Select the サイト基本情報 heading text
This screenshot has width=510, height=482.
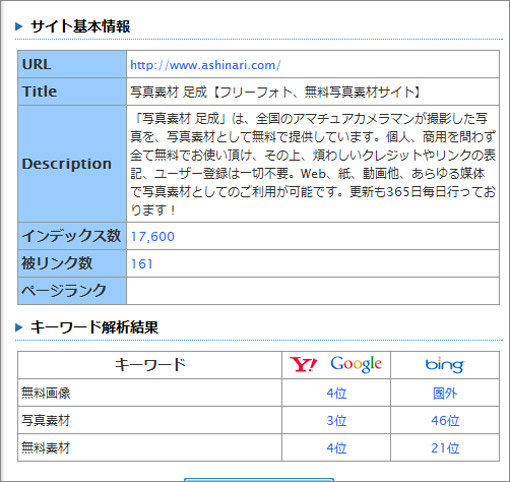pyautogui.click(x=80, y=26)
